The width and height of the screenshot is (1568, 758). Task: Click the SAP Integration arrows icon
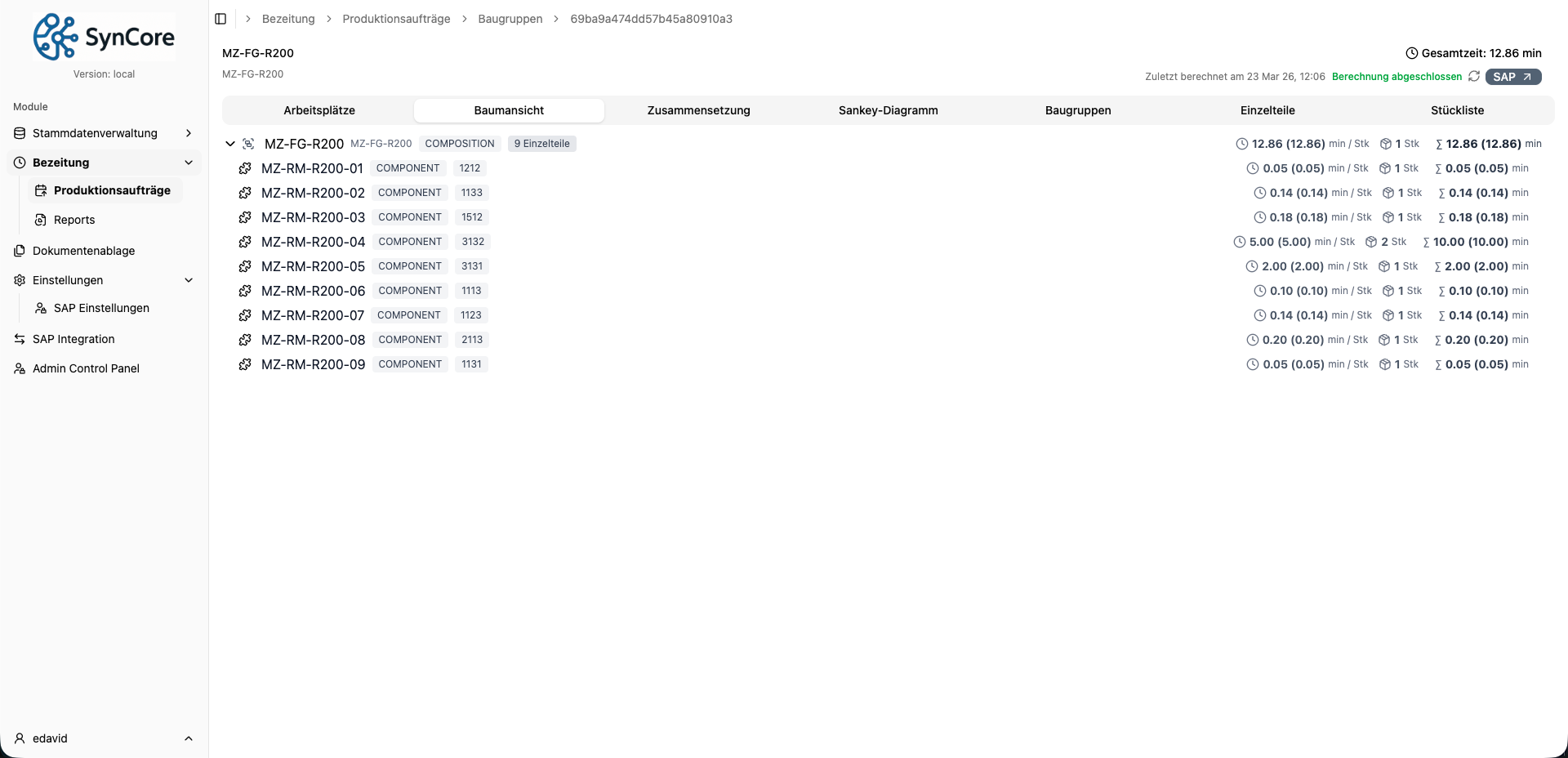(20, 339)
